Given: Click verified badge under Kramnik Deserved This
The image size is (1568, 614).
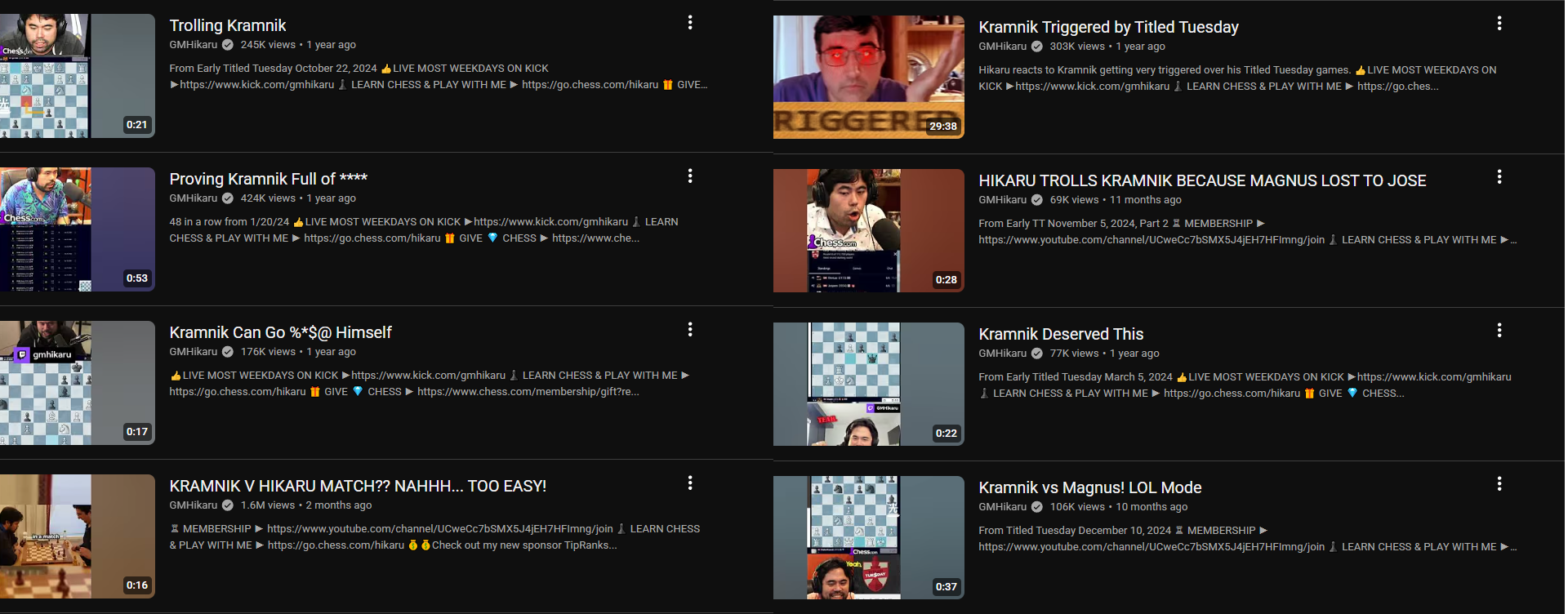Looking at the screenshot, I should [1037, 354].
